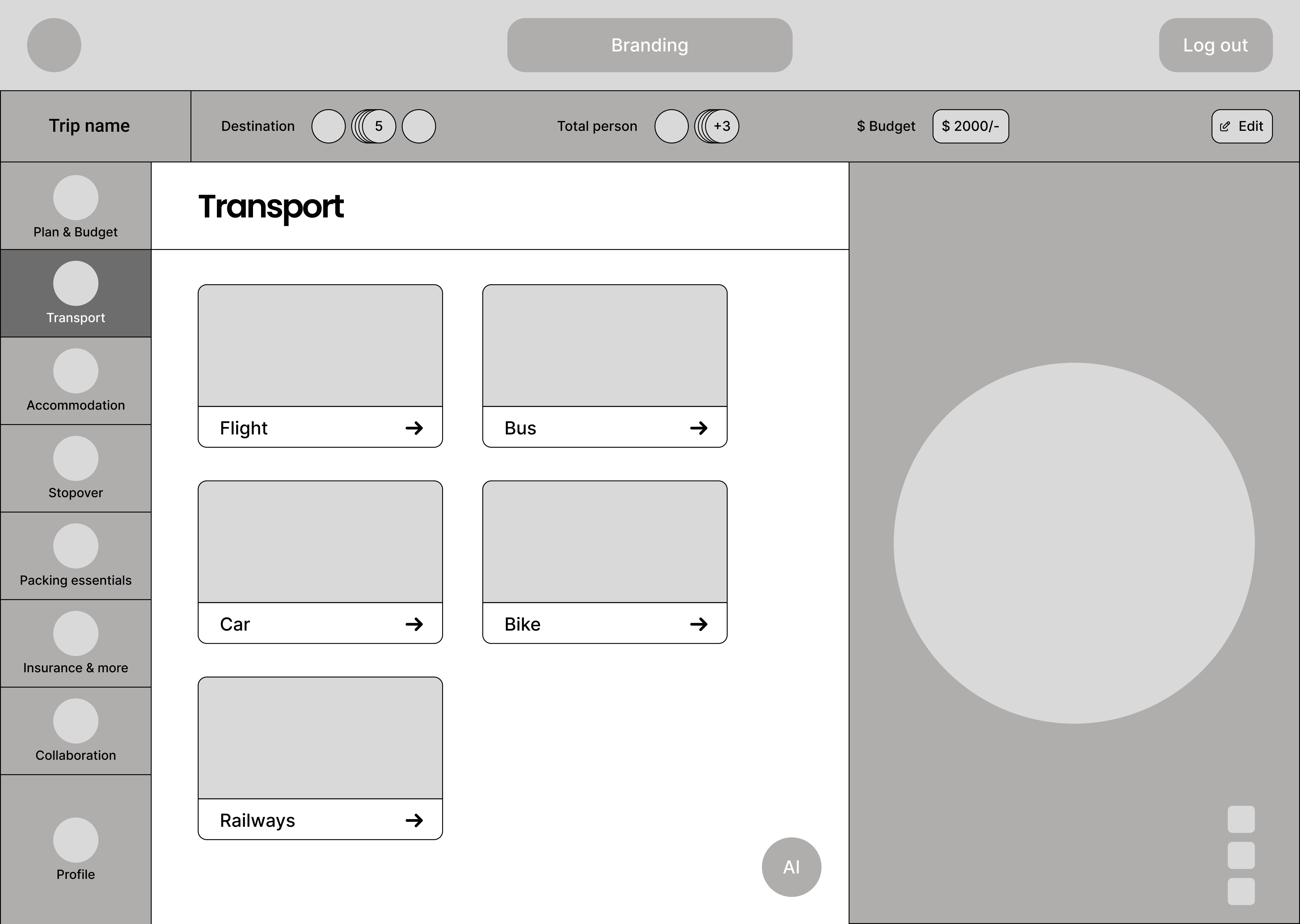Switch to the Accommodation sidebar section
The image size is (1300, 924).
(76, 381)
